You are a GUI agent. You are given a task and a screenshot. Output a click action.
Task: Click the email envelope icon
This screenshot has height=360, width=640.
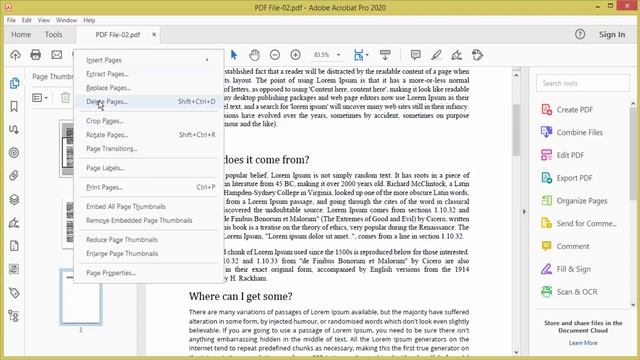tap(57, 55)
